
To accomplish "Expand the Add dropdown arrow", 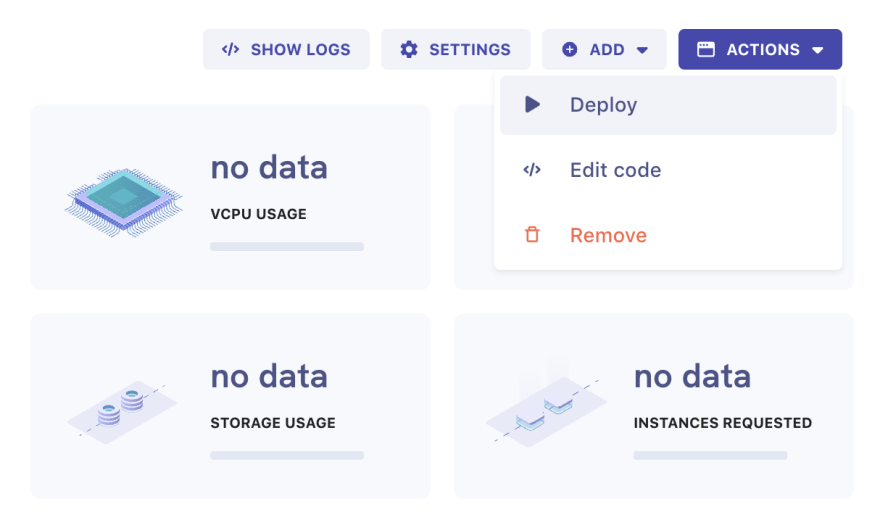I will coord(642,50).
